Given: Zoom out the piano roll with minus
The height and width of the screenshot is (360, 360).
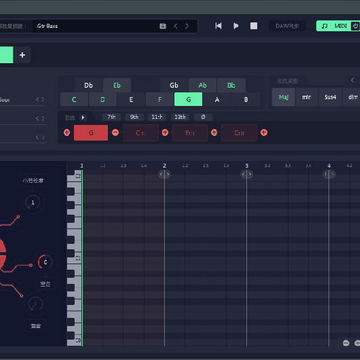Looking at the screenshot, I should tap(346, 343).
